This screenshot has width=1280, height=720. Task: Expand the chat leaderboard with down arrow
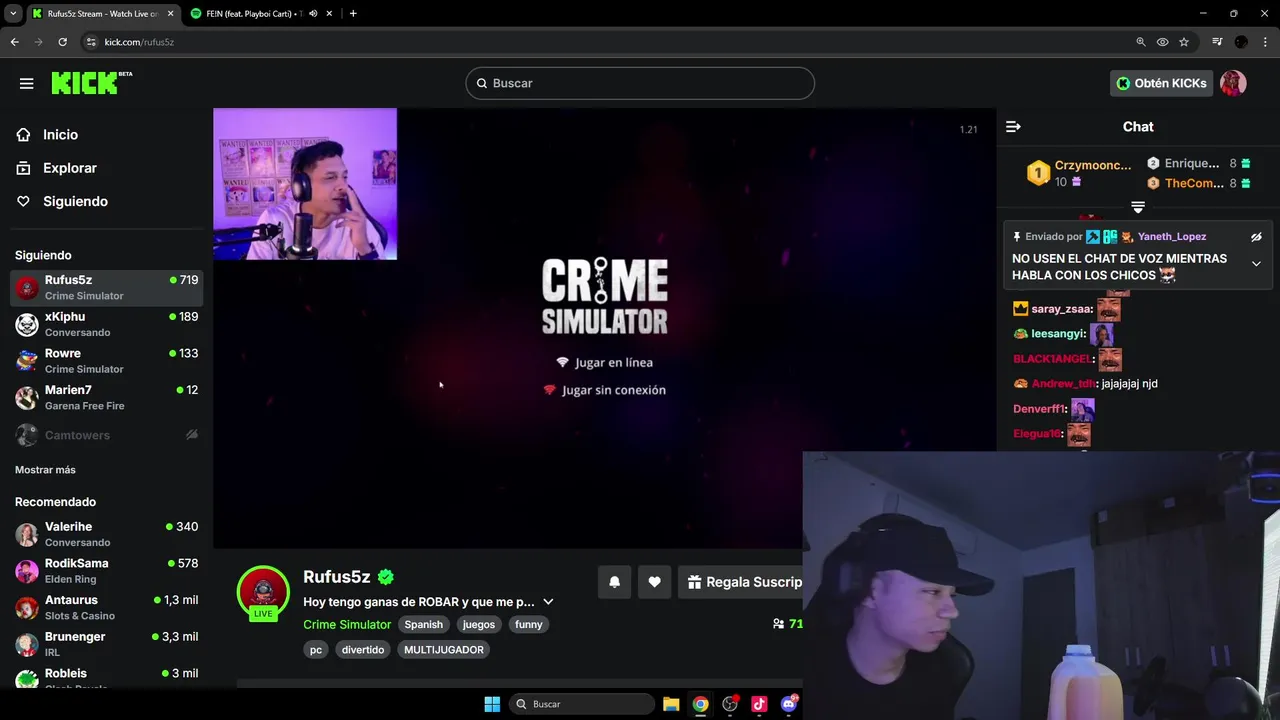(1138, 207)
